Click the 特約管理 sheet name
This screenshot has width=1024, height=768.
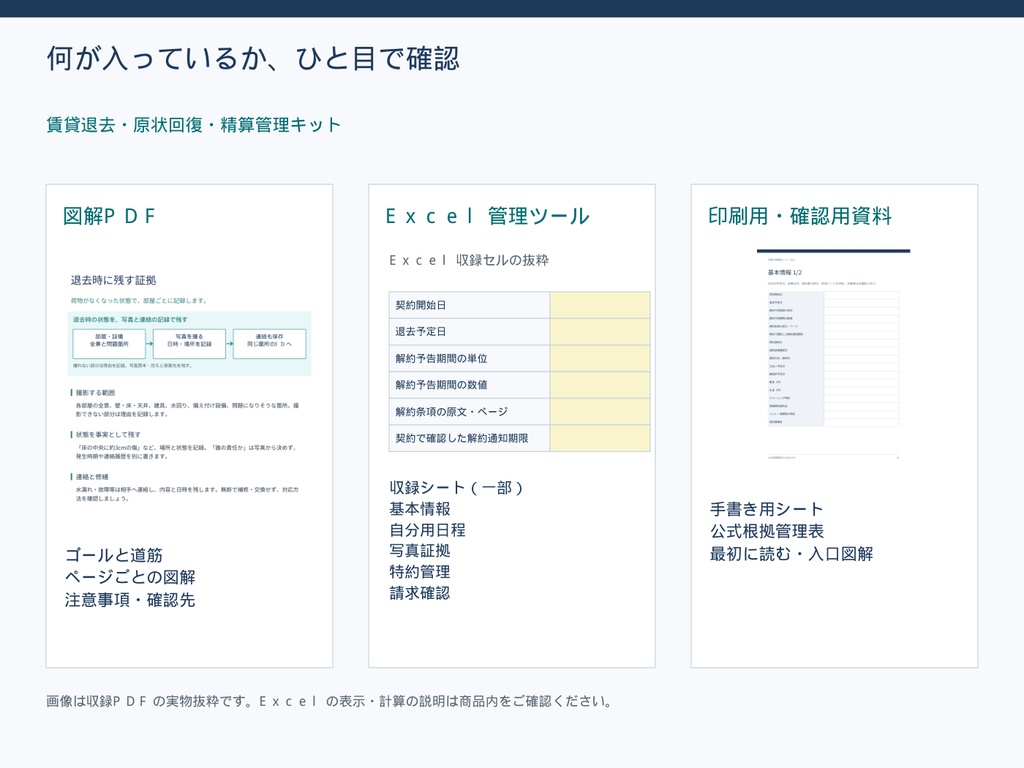[x=420, y=572]
